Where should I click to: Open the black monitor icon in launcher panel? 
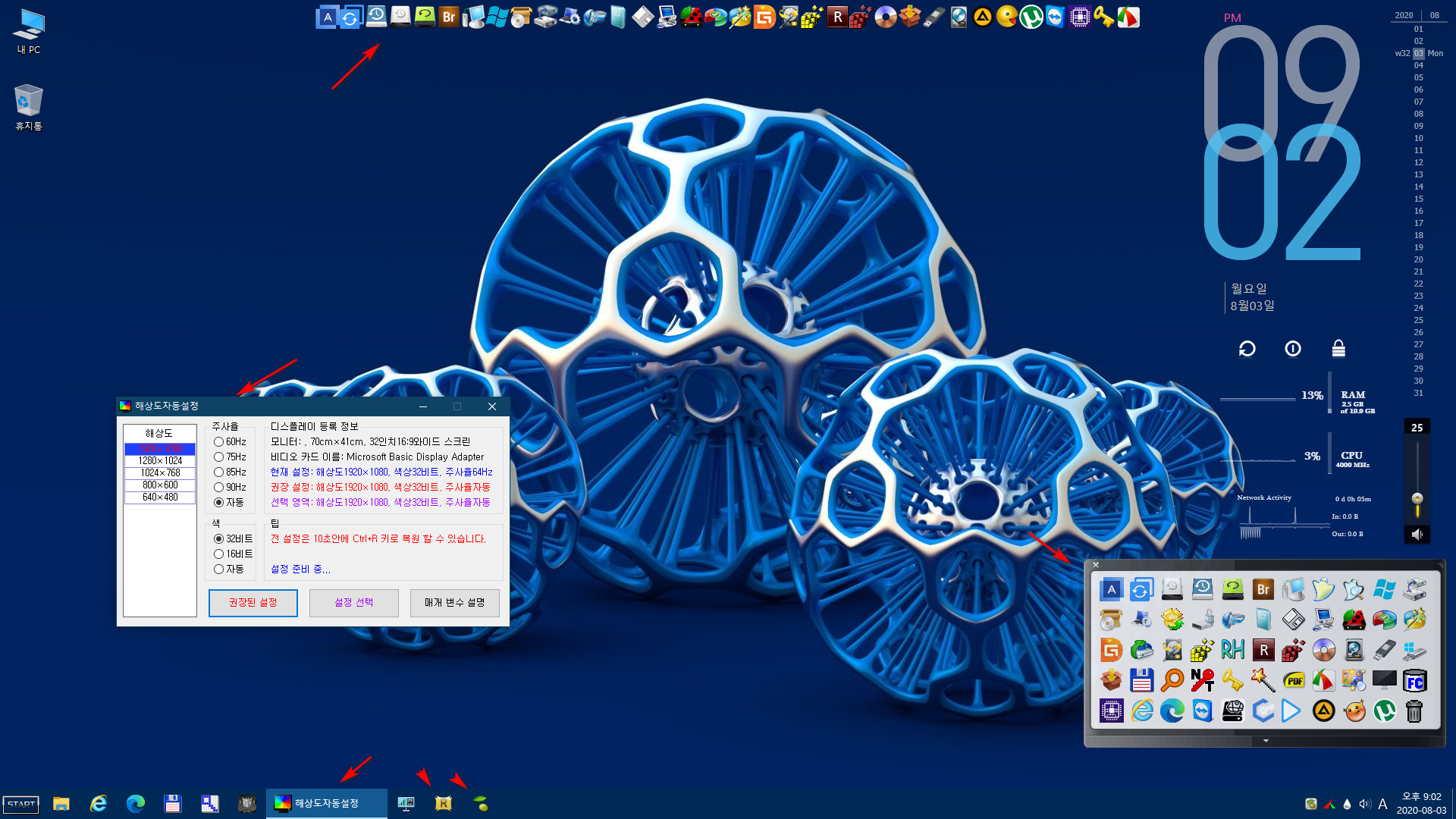tap(1384, 680)
